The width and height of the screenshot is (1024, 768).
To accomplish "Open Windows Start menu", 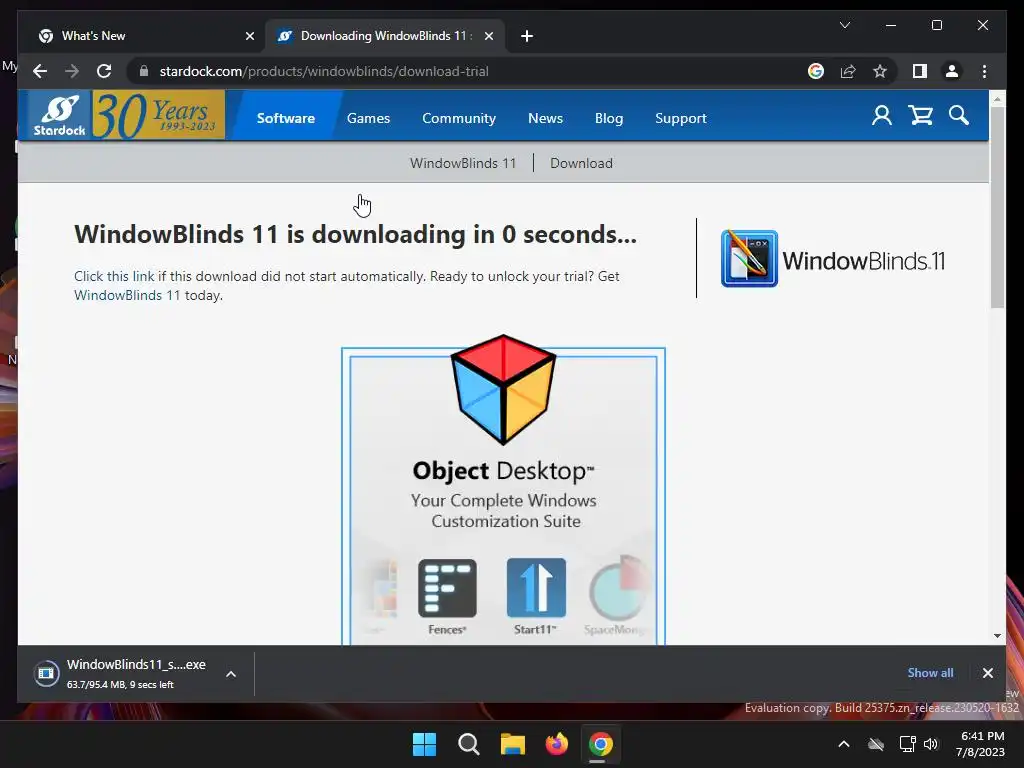I will pyautogui.click(x=424, y=744).
